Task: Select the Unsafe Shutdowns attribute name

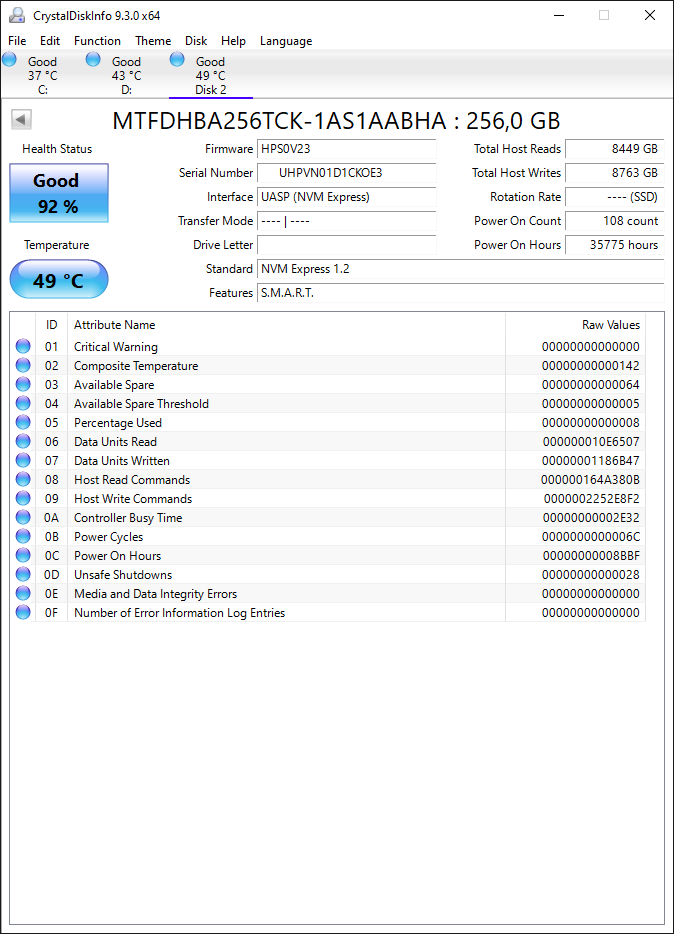Action: point(123,575)
